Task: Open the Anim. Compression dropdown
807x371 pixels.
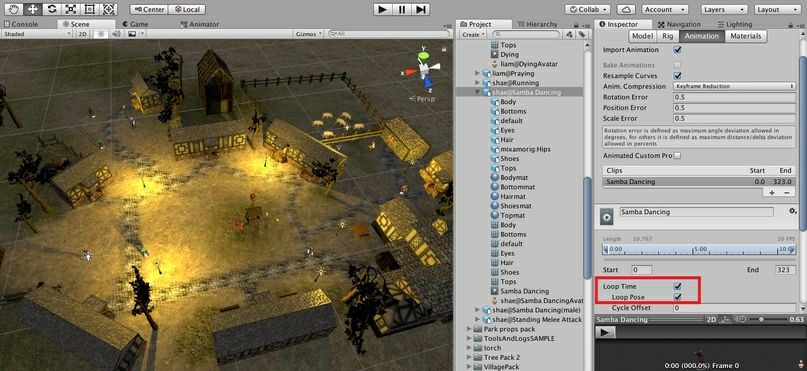Action: (x=734, y=86)
